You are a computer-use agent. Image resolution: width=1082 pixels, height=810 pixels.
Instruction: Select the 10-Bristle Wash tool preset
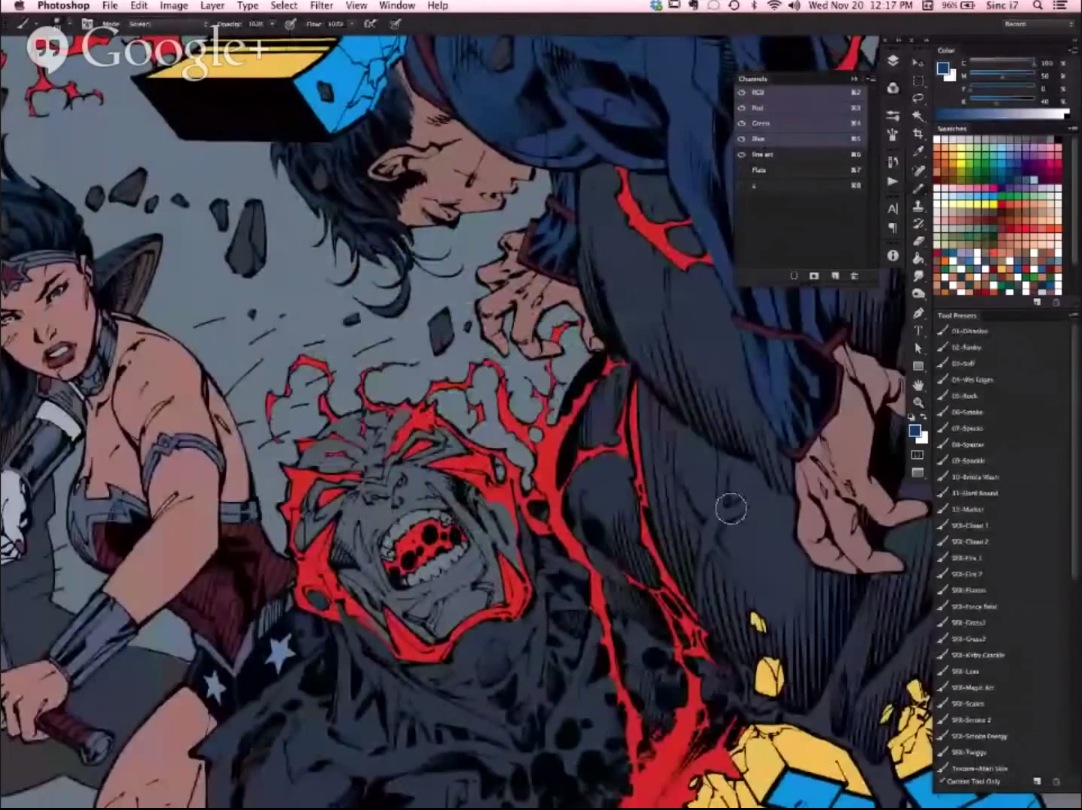1001,477
